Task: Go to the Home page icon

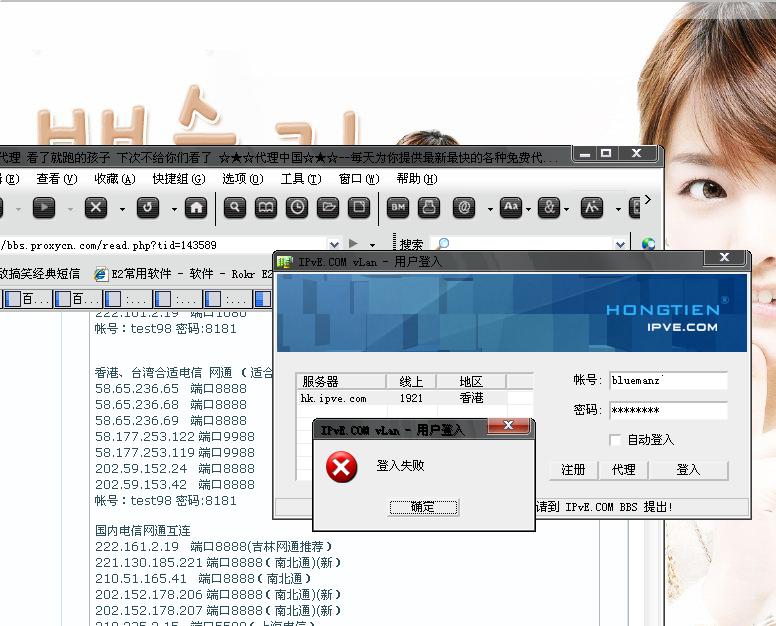Action: [196, 207]
